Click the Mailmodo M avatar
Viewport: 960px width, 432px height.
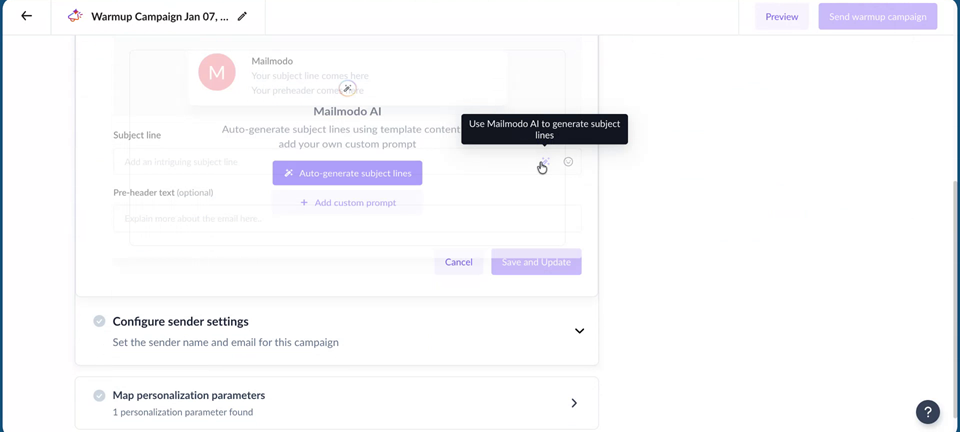click(217, 72)
